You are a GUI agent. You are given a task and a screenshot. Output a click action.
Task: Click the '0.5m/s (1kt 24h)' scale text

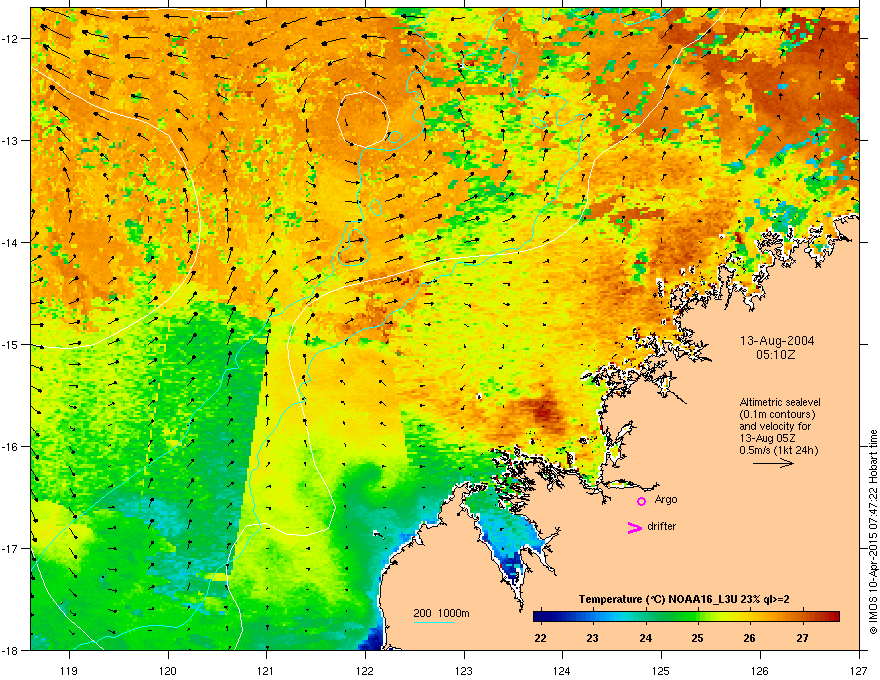pos(778,450)
